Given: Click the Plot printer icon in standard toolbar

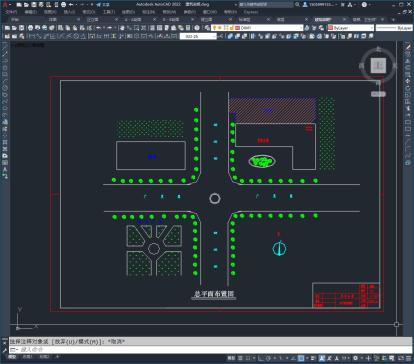Looking at the screenshot, I should point(31,28).
